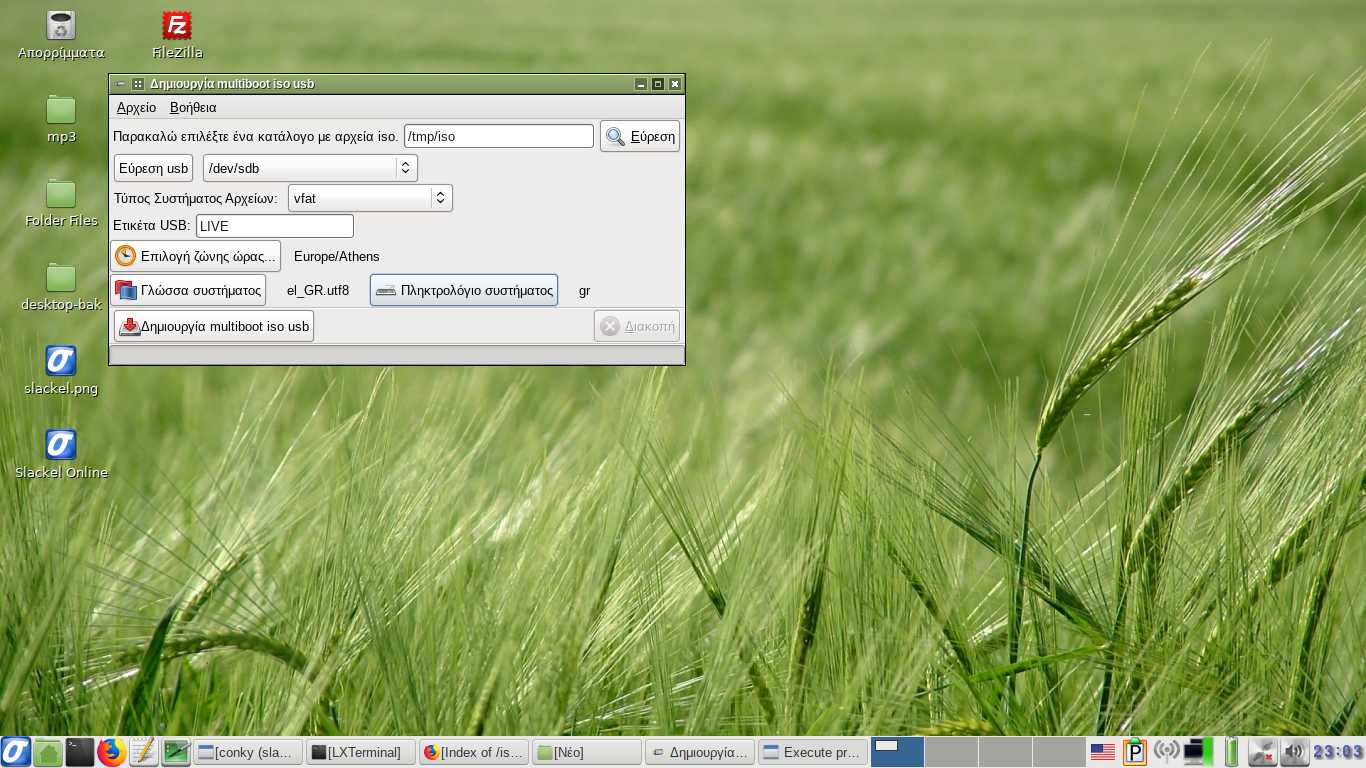Open the terminal launcher in taskbar
The width and height of the screenshot is (1366, 768).
(x=80, y=752)
